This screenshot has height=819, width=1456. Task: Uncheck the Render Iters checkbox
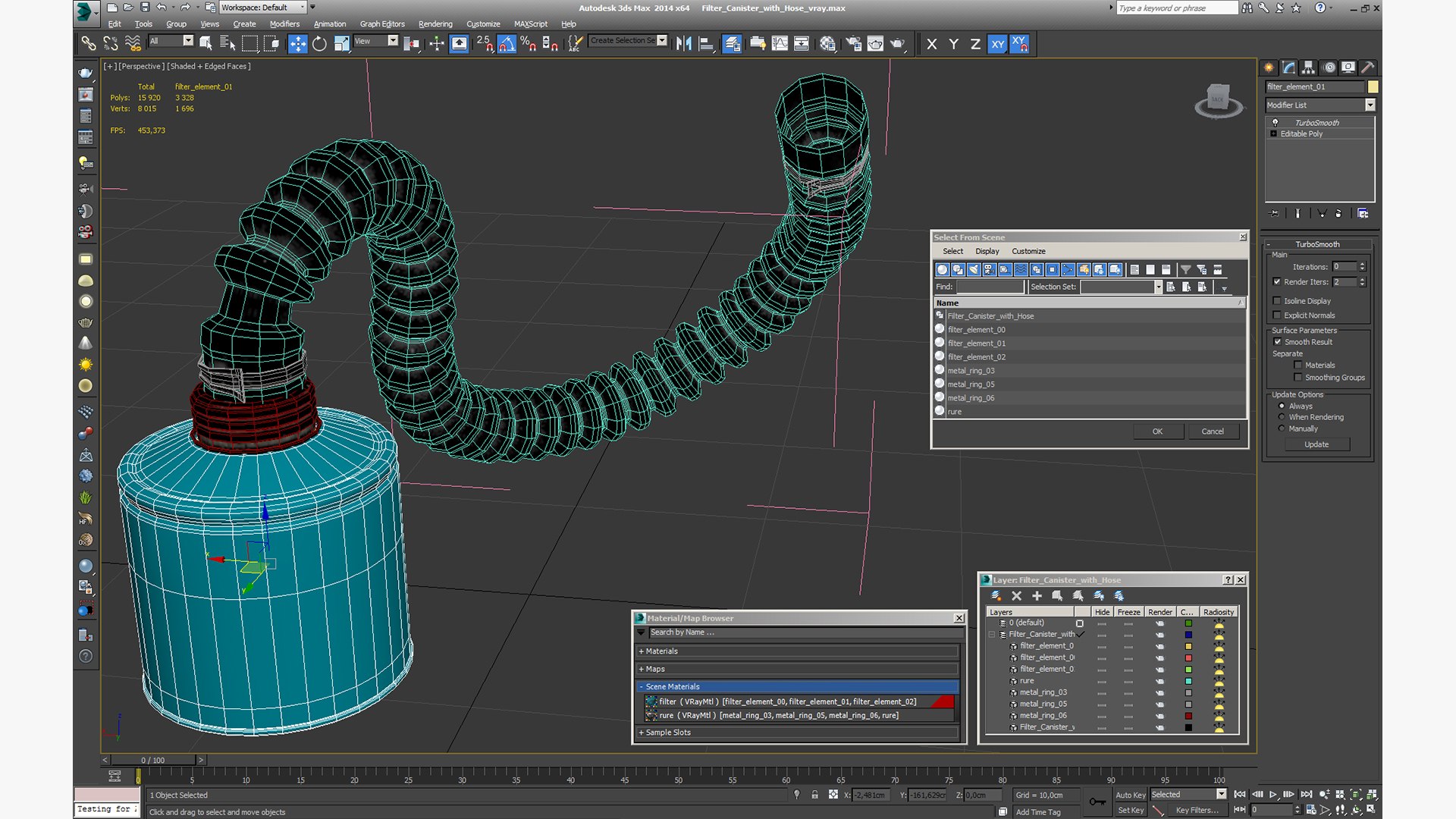[x=1277, y=282]
